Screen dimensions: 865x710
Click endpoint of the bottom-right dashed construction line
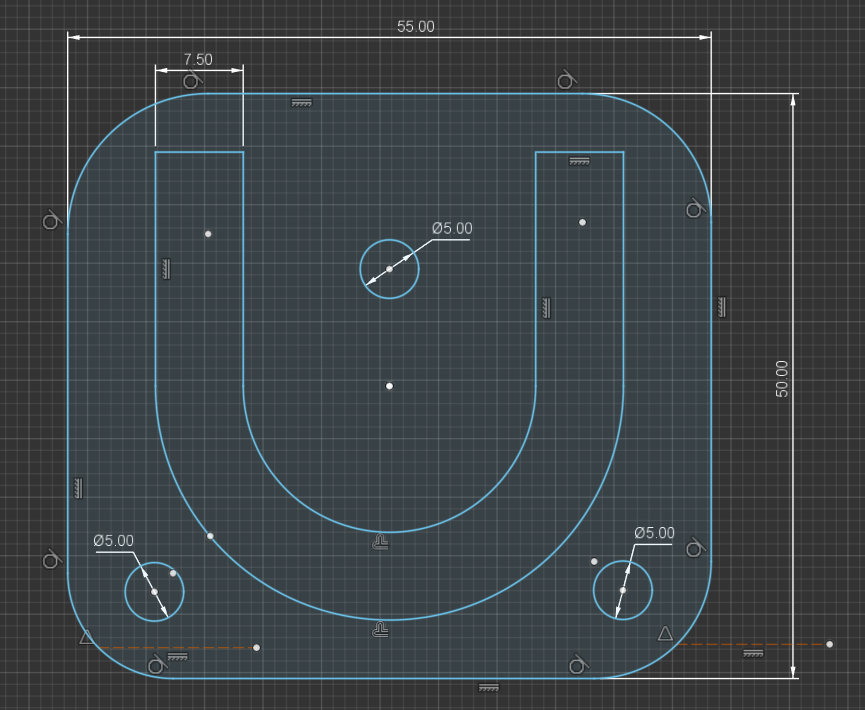coord(829,644)
